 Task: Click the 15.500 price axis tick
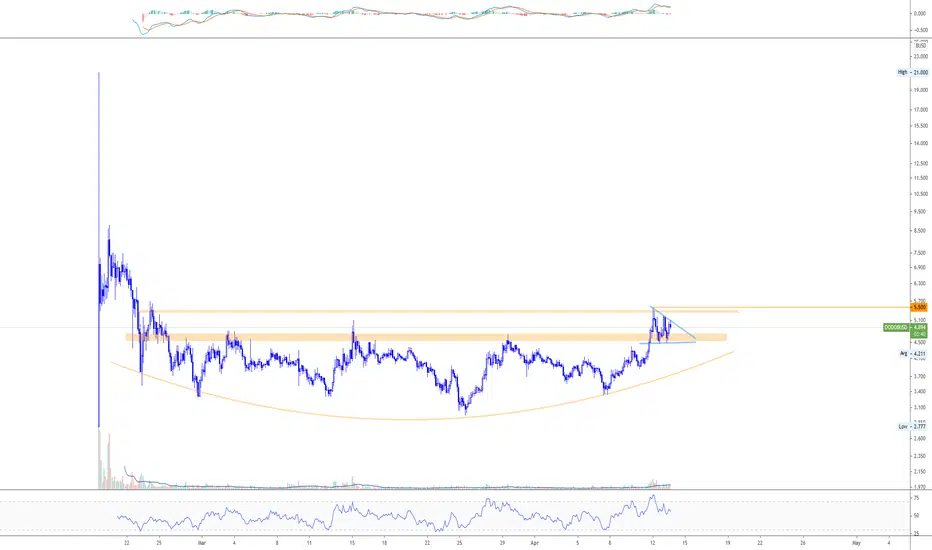pyautogui.click(x=920, y=125)
